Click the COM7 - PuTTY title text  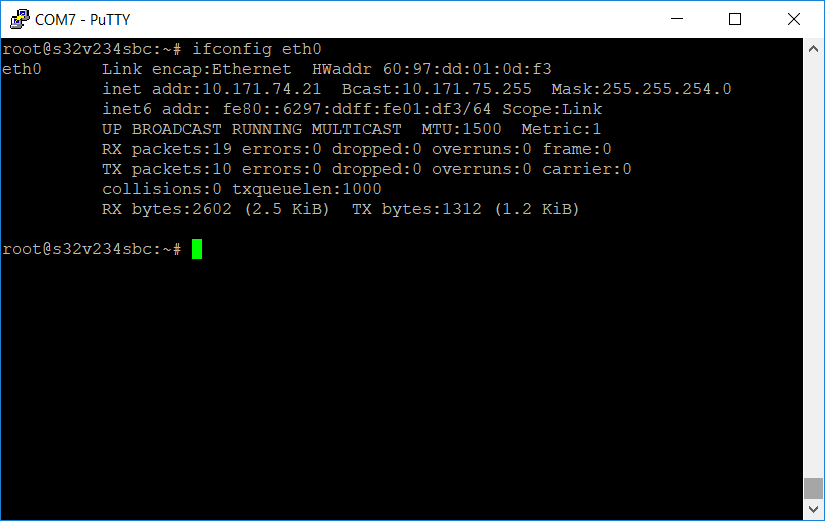point(83,19)
